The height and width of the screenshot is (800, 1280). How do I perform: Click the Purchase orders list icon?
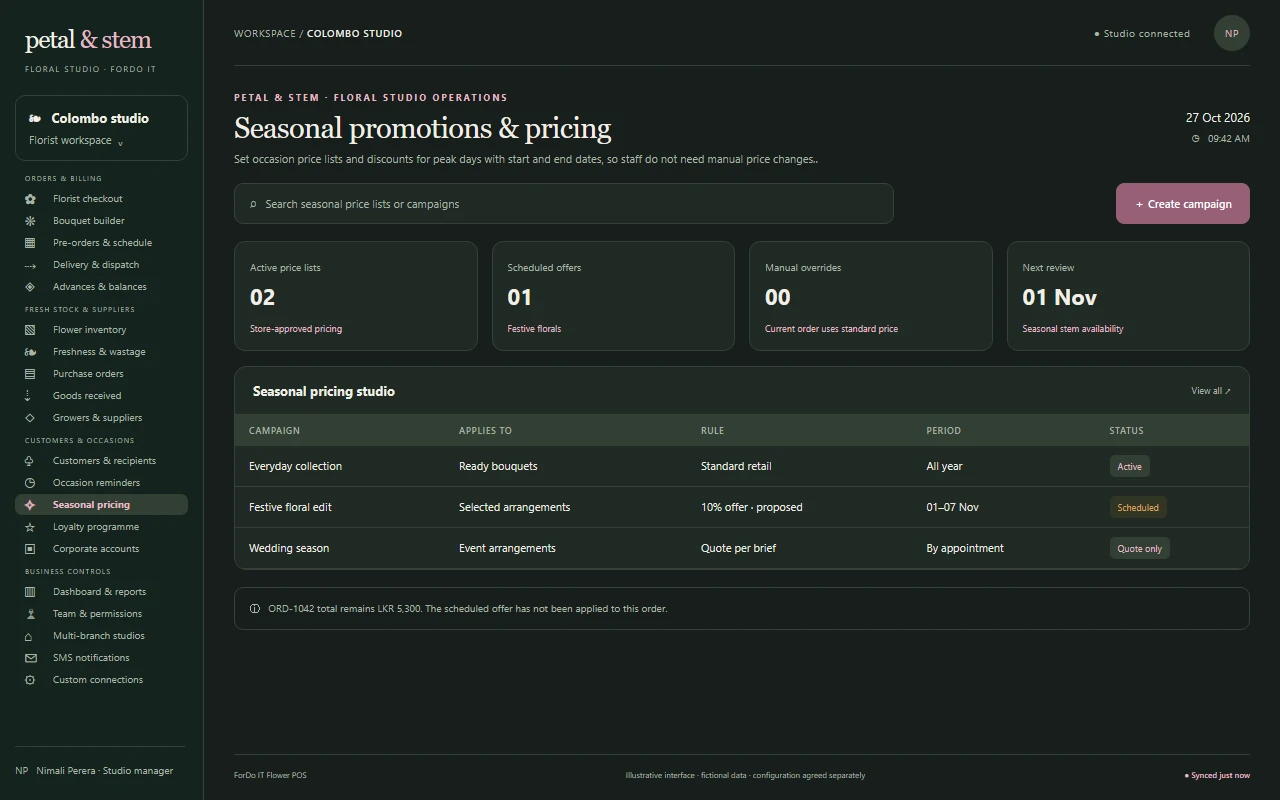[30, 374]
